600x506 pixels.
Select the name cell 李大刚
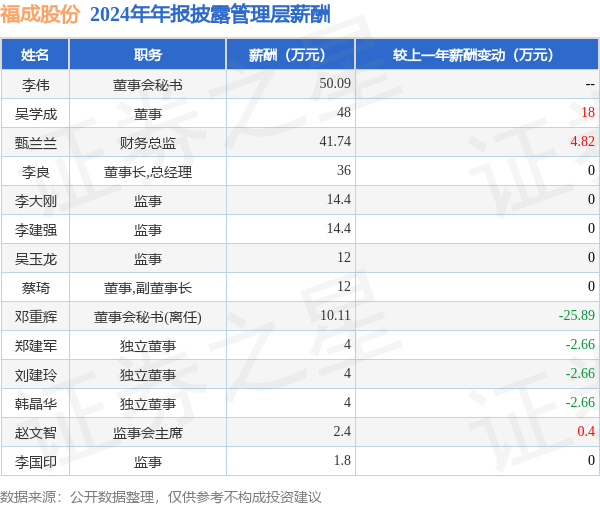pyautogui.click(x=36, y=201)
